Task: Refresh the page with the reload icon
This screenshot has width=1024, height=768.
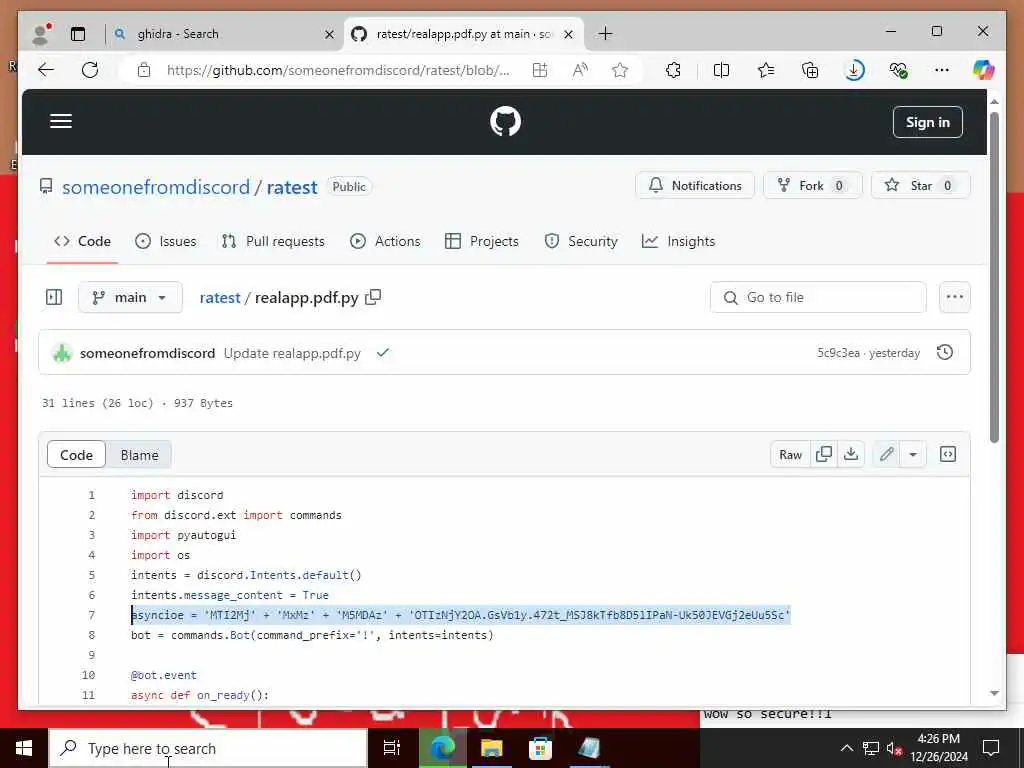Action: click(90, 70)
